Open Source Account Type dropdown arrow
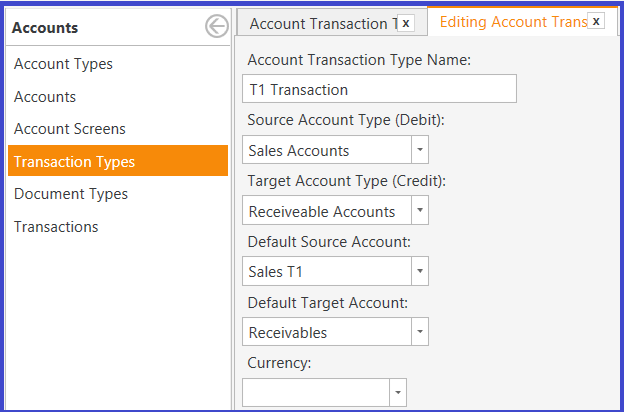The height and width of the screenshot is (412, 624). pyautogui.click(x=420, y=150)
